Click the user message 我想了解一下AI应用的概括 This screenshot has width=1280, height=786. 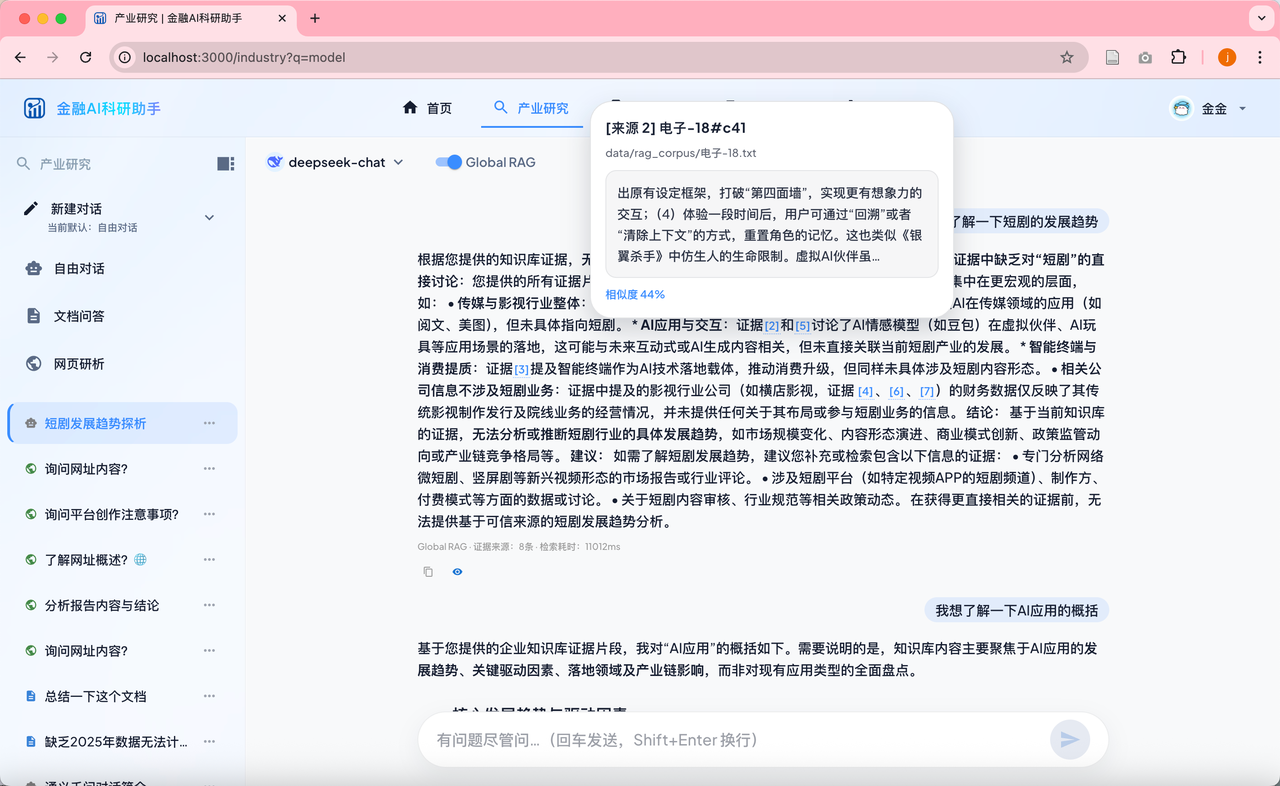click(1016, 610)
